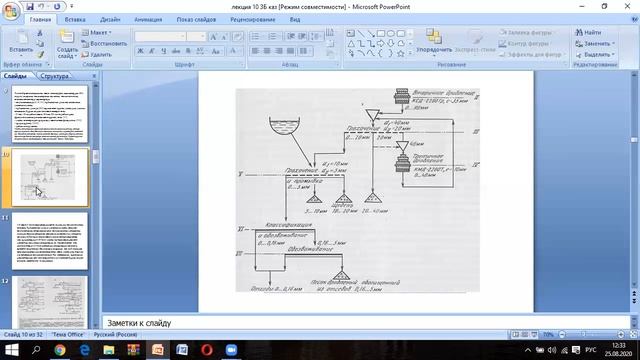Toggle strikethrough text formatting

(x=176, y=51)
